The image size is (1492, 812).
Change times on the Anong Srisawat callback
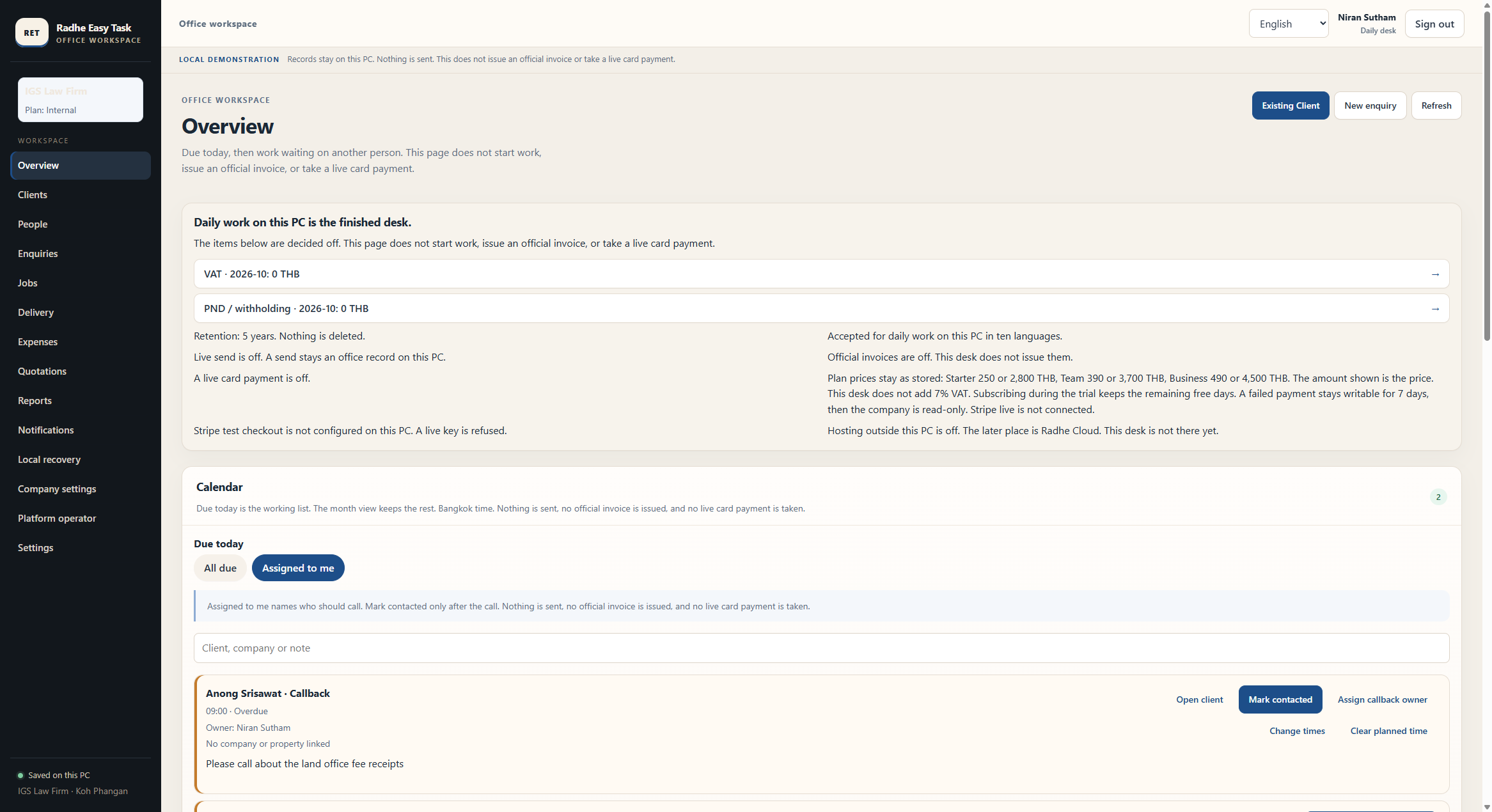coord(1297,731)
